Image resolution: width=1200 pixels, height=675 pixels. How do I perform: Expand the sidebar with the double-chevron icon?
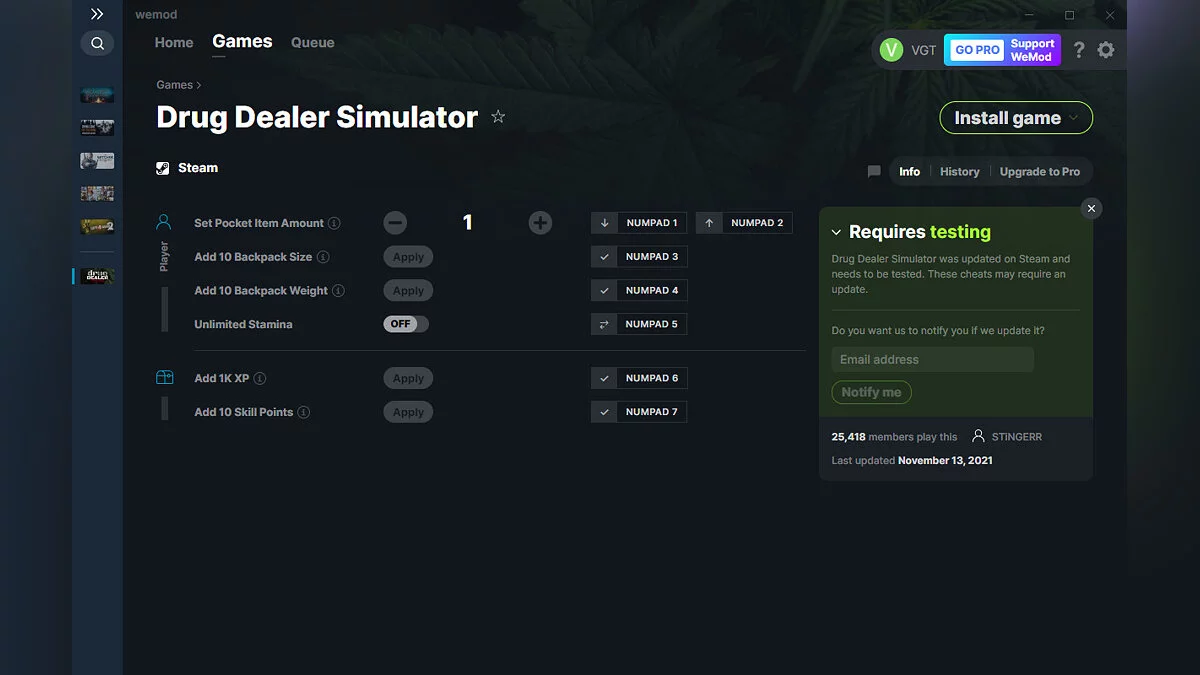(97, 14)
